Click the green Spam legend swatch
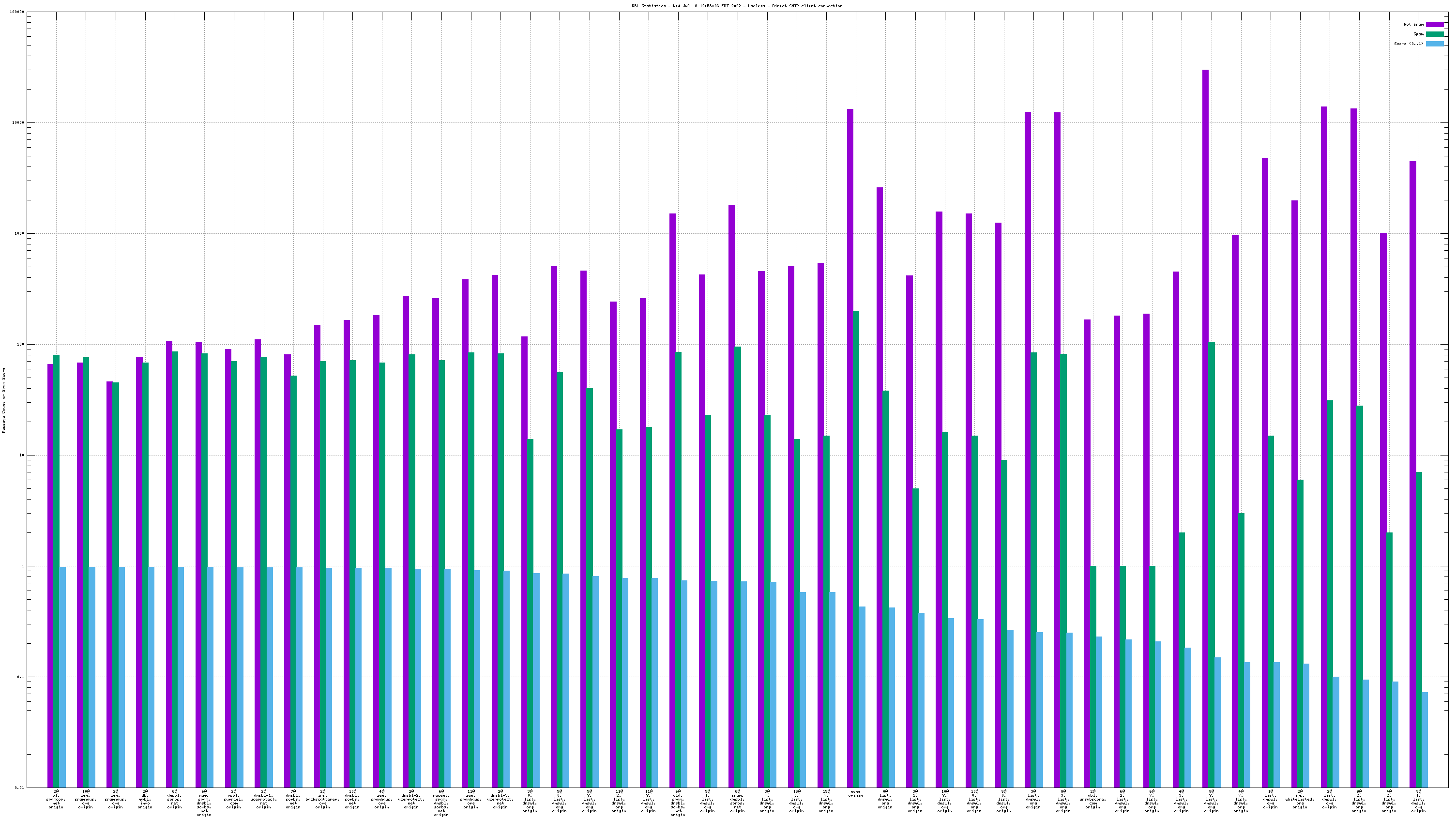Screen dimensions: 1456x819 [1435, 34]
